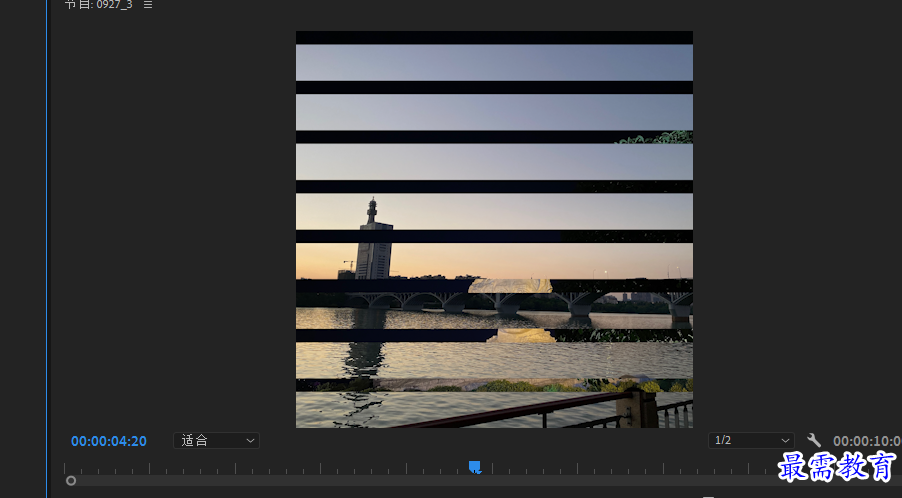Screen dimensions: 902x498
Task: Open the Program monitor panel menu icon
Action: point(148,5)
